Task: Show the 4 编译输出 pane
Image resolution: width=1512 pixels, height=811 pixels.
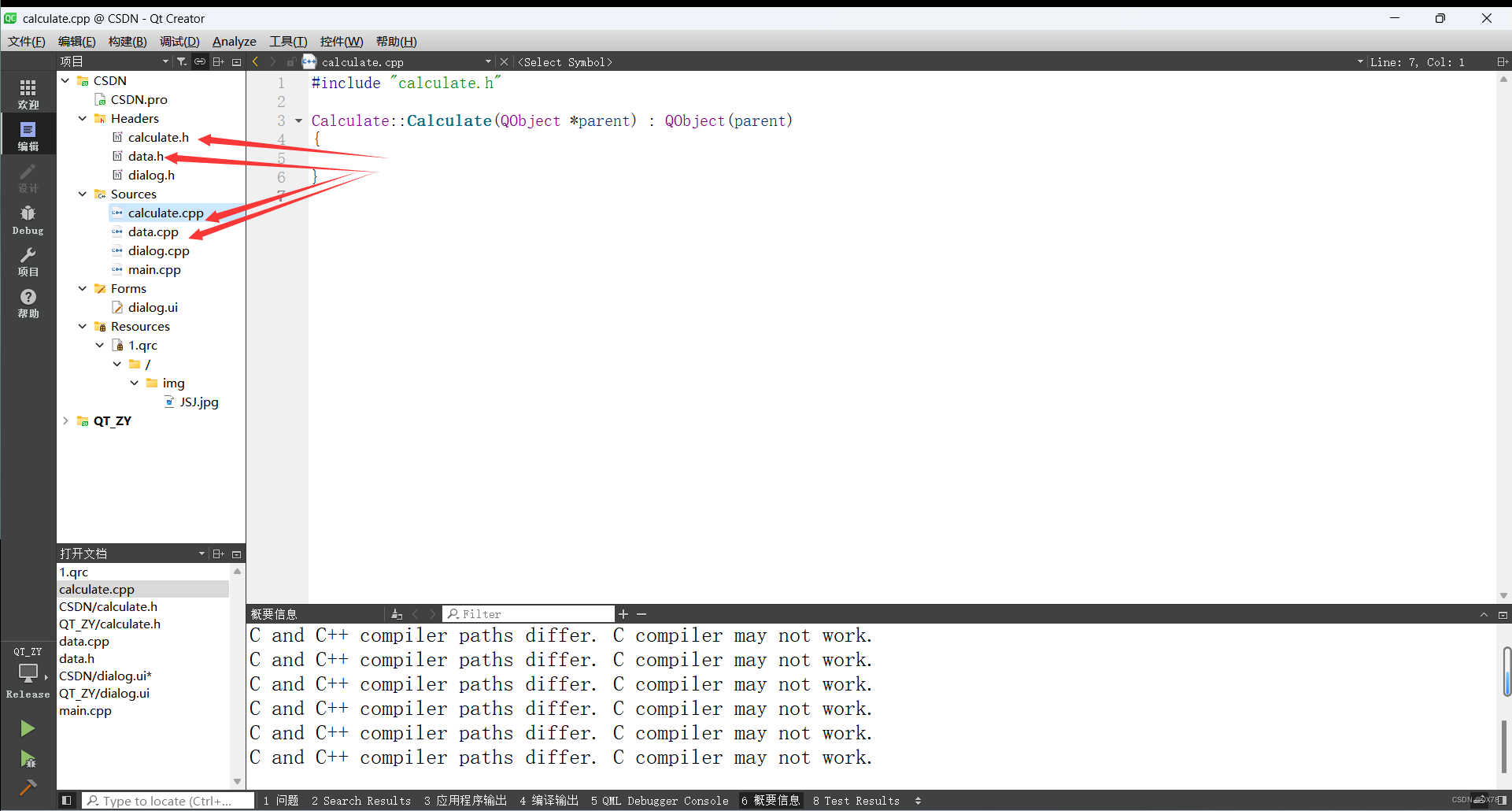Action: coord(549,801)
